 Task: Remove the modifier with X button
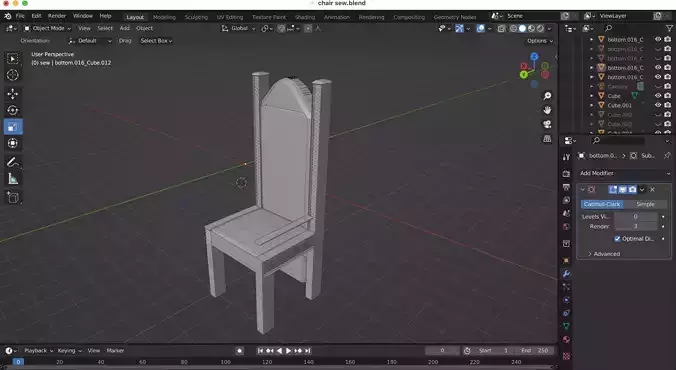(652, 189)
